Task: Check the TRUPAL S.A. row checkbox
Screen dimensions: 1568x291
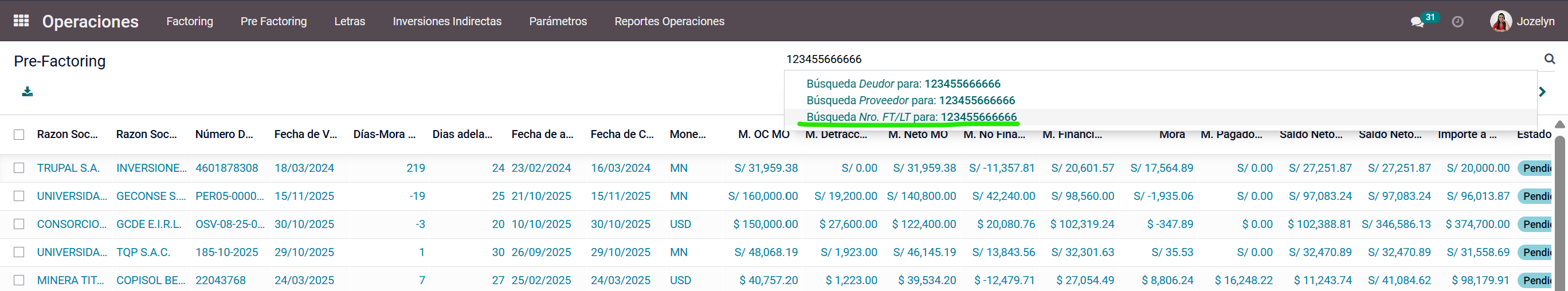Action: (19, 168)
